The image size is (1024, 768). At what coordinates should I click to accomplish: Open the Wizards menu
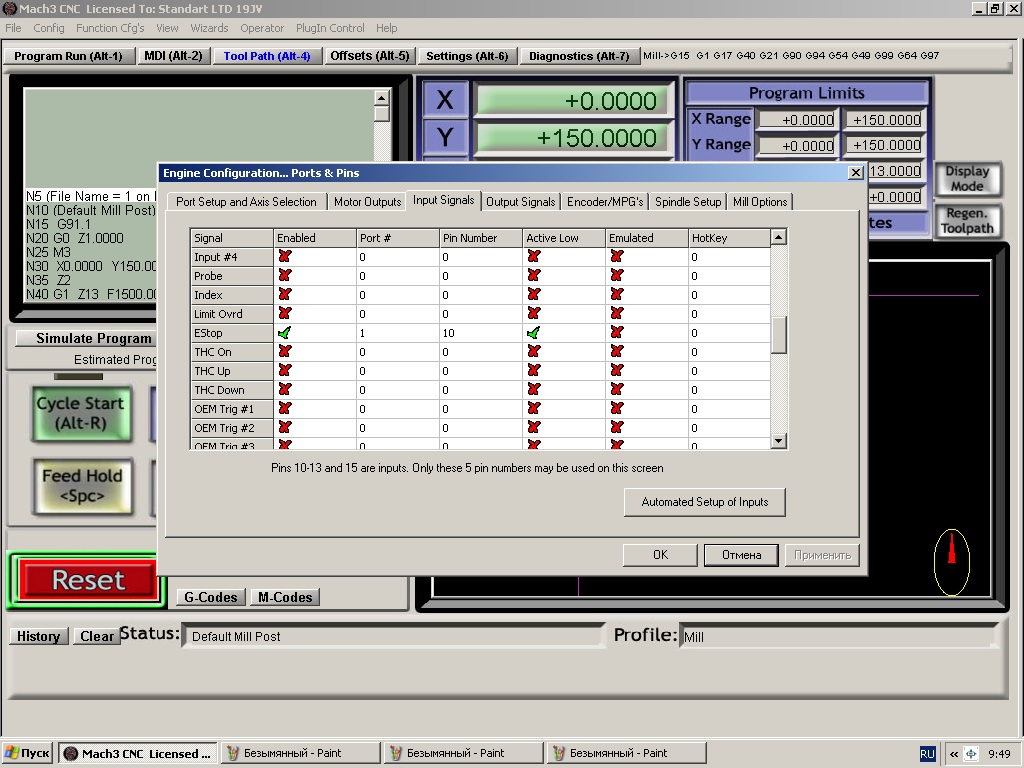[x=209, y=28]
